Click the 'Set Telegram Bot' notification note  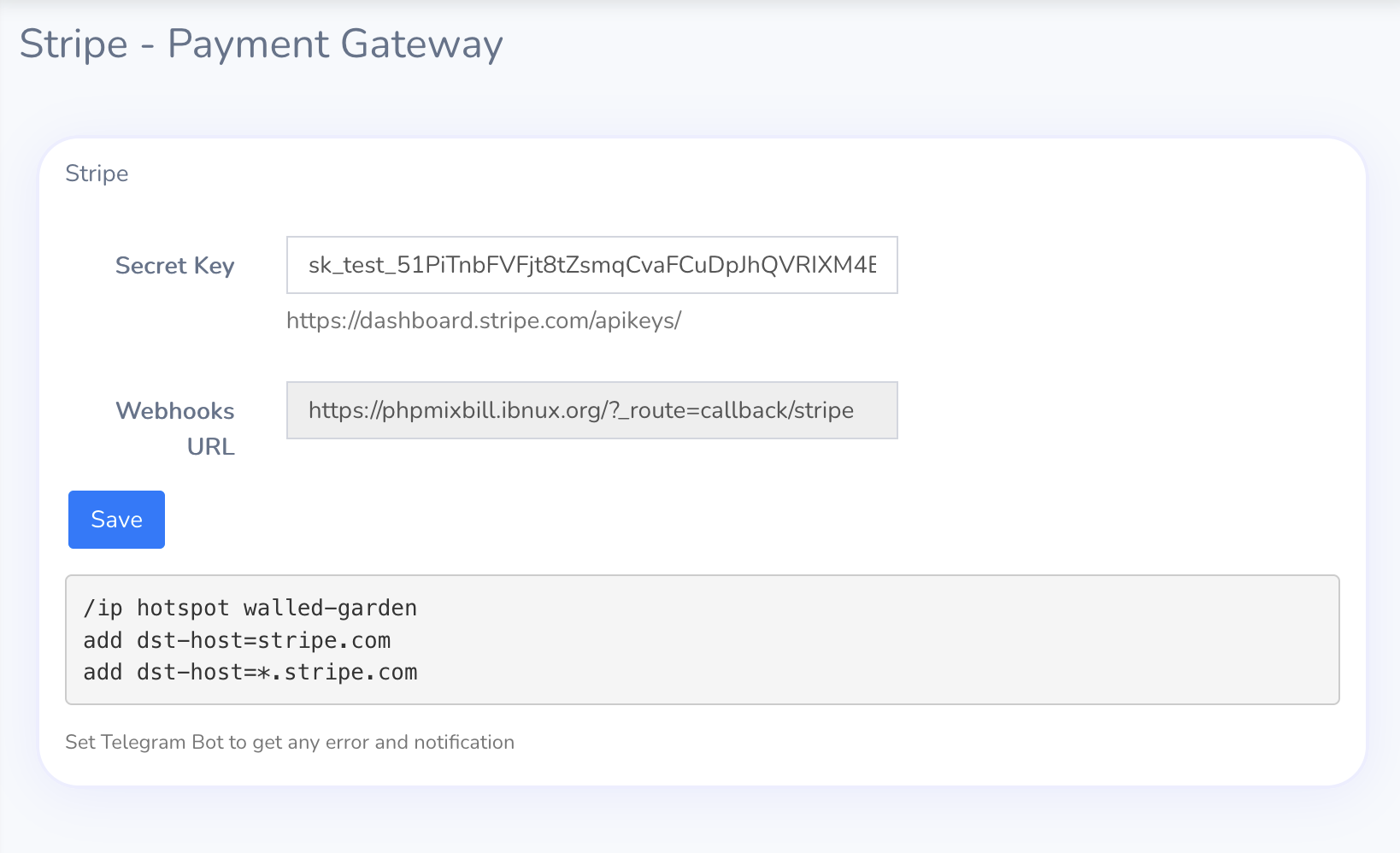(289, 742)
